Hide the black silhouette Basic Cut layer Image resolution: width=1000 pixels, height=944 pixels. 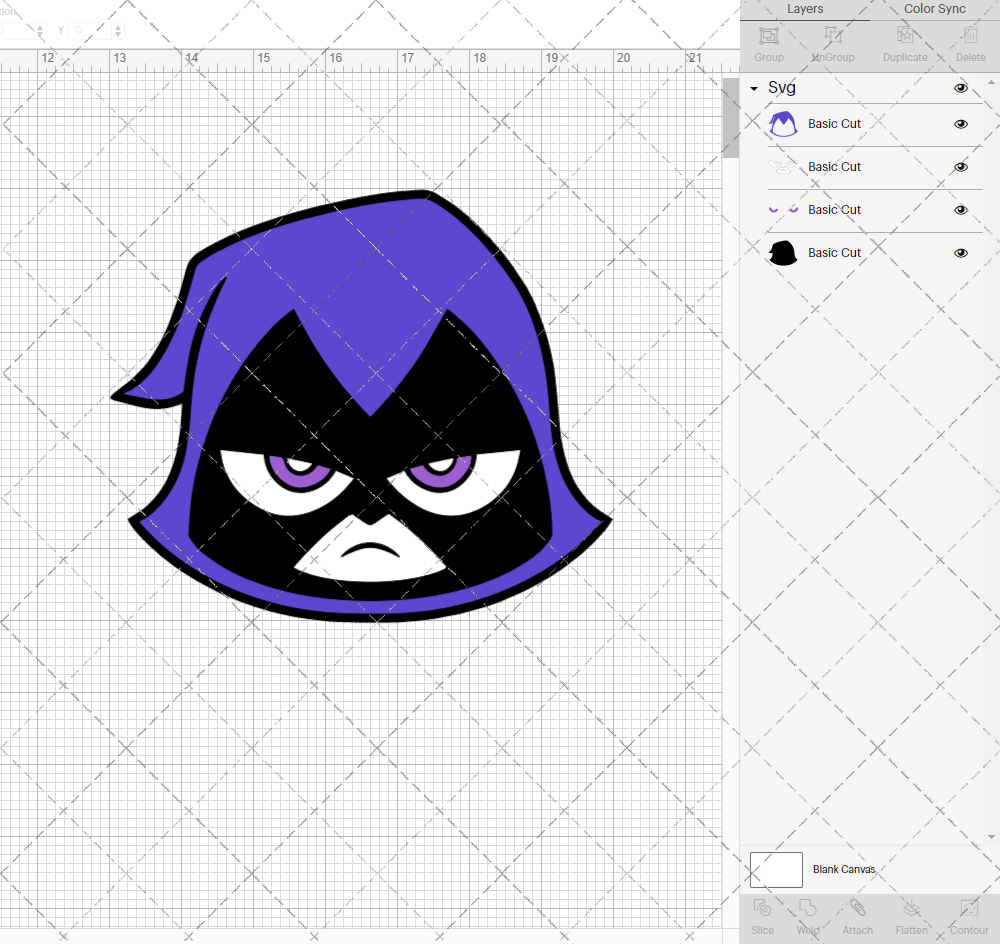(x=960, y=253)
